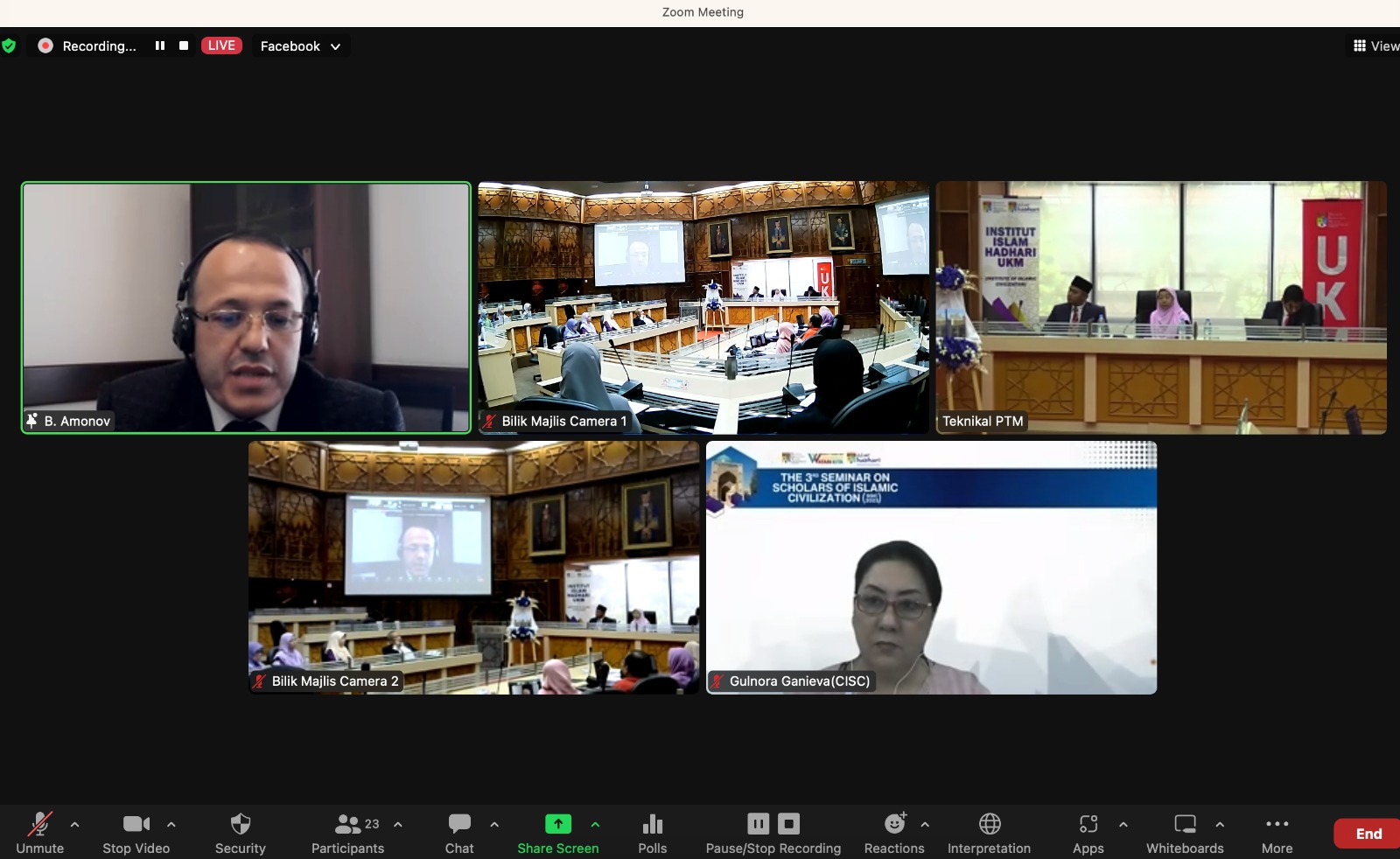End the meeting

click(x=1368, y=834)
